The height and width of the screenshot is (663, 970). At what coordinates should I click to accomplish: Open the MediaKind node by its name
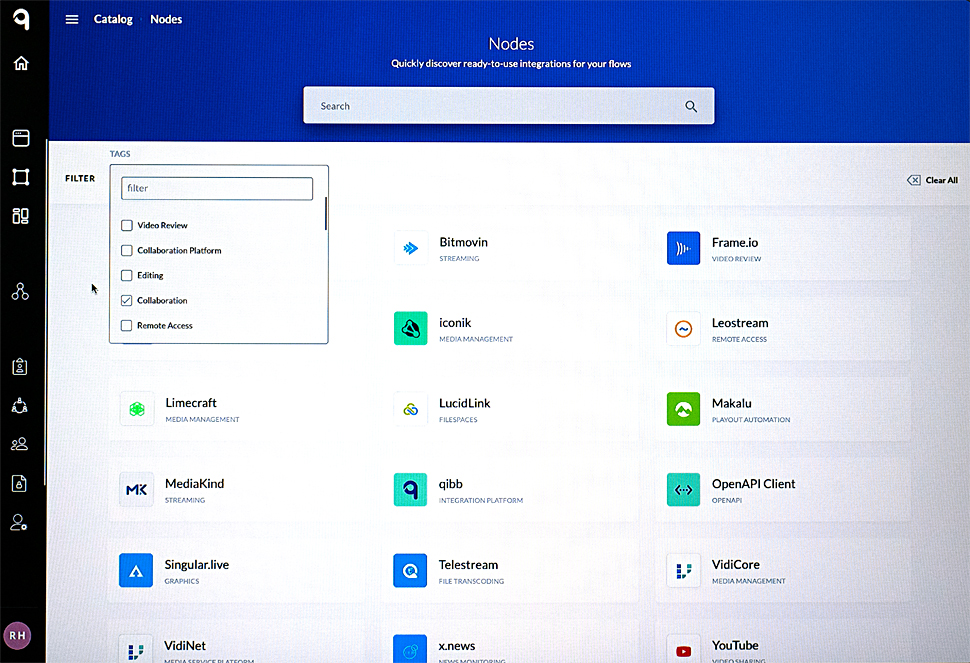[194, 484]
